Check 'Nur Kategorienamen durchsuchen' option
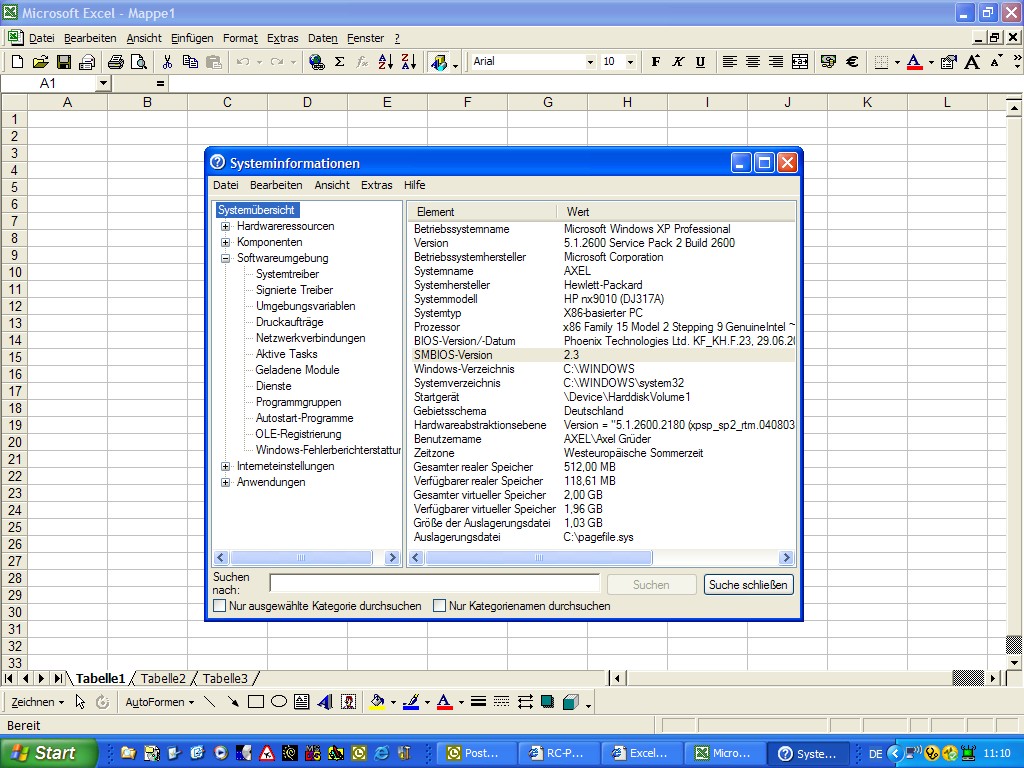This screenshot has width=1024, height=768. click(439, 606)
